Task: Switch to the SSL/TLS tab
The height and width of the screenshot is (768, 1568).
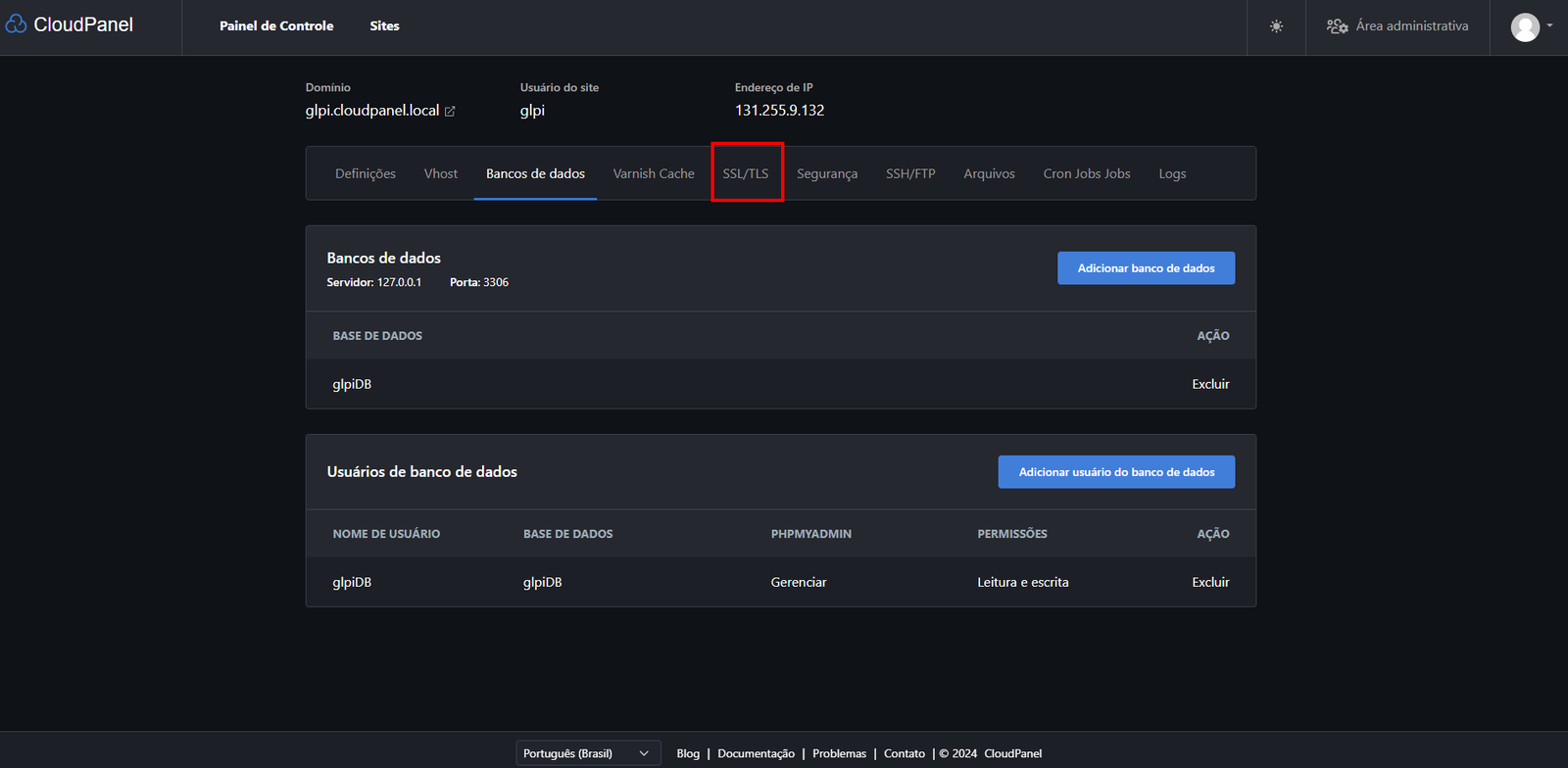Action: (x=746, y=173)
